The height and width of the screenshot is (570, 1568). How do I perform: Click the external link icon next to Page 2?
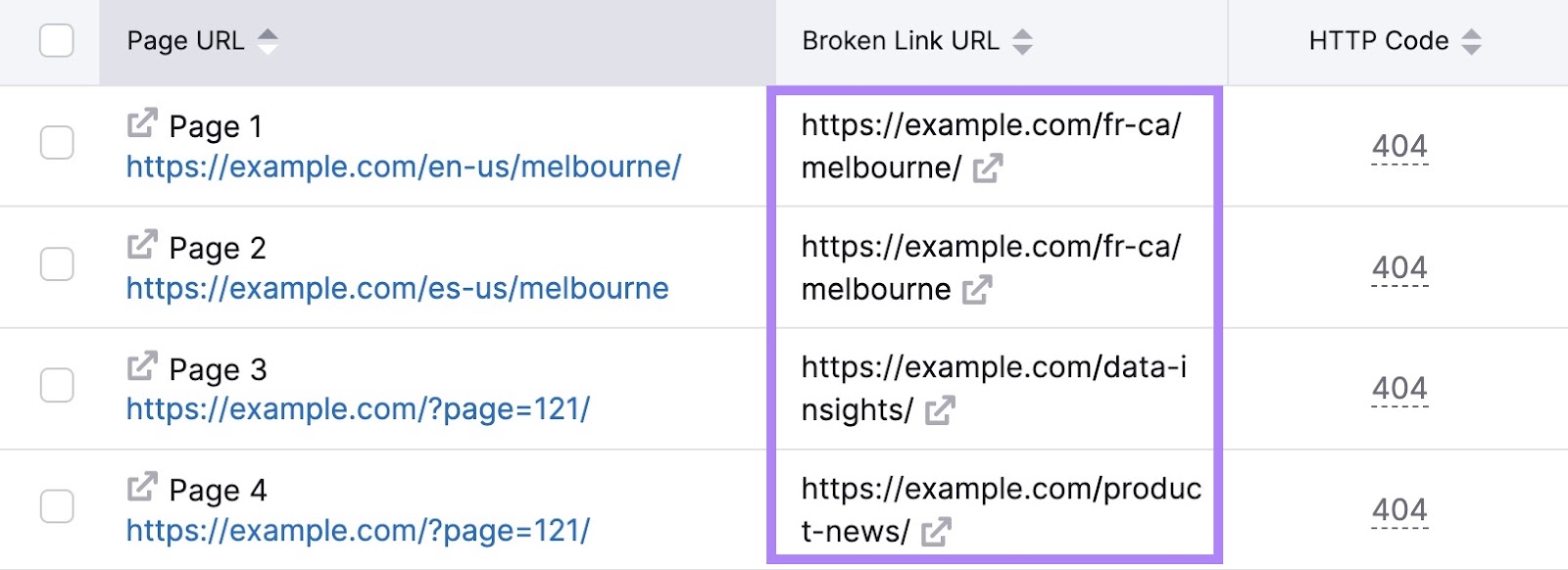[x=143, y=243]
